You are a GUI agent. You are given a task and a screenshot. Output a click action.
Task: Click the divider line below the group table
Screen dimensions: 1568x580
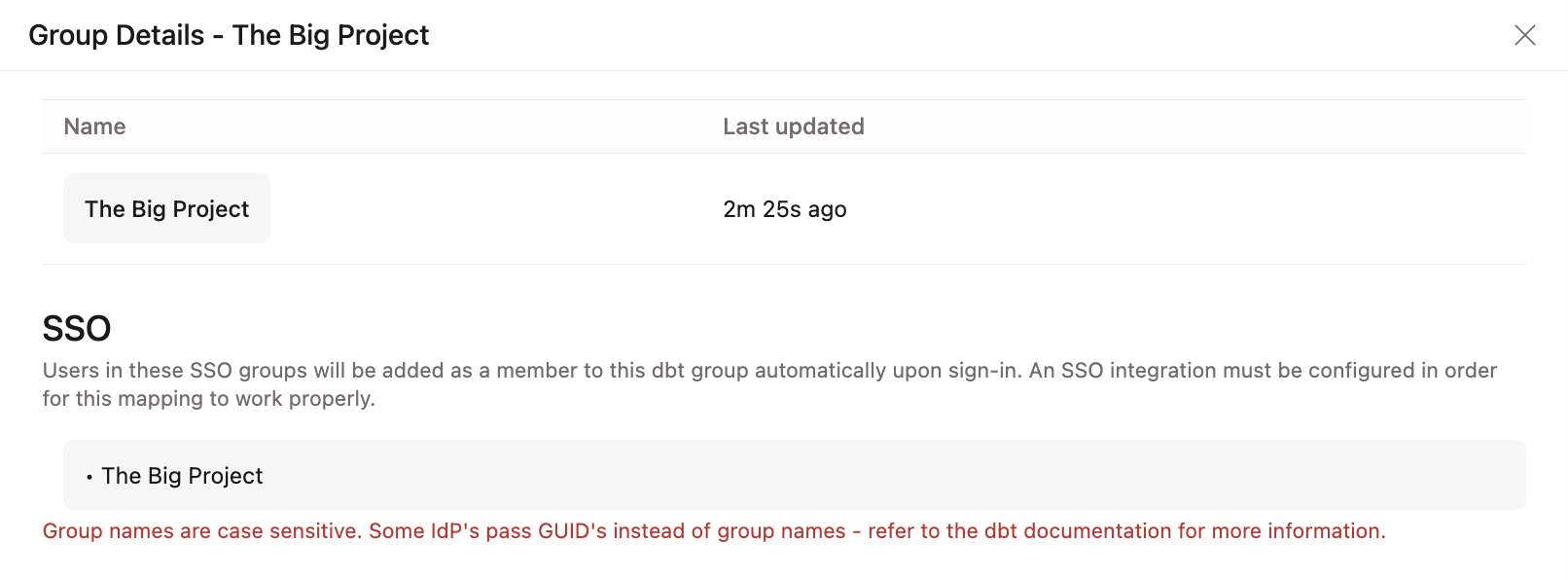pyautogui.click(x=784, y=264)
